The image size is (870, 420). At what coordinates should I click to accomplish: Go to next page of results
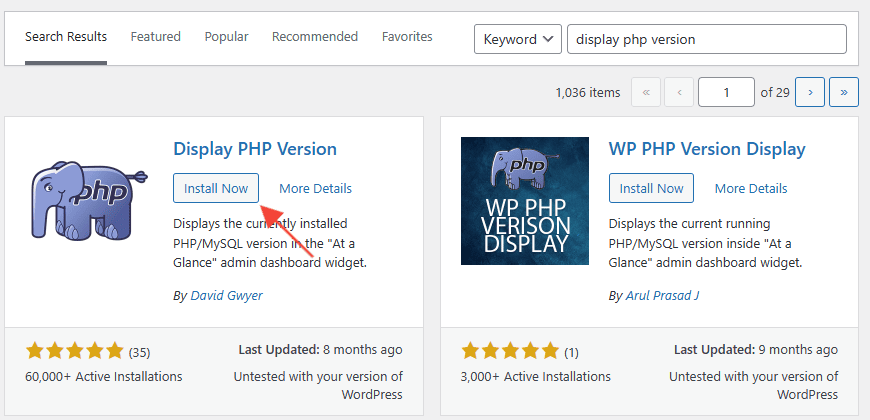tap(810, 92)
